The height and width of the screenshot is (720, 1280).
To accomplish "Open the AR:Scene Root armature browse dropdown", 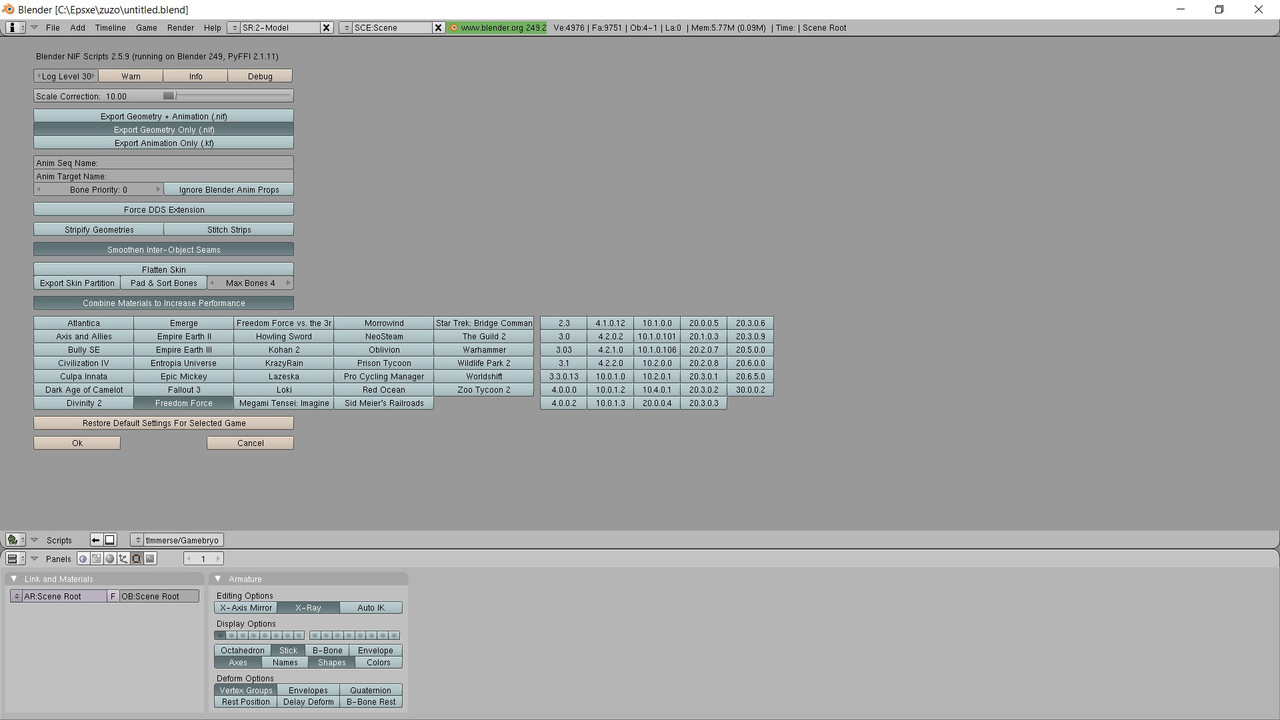I will [x=16, y=596].
